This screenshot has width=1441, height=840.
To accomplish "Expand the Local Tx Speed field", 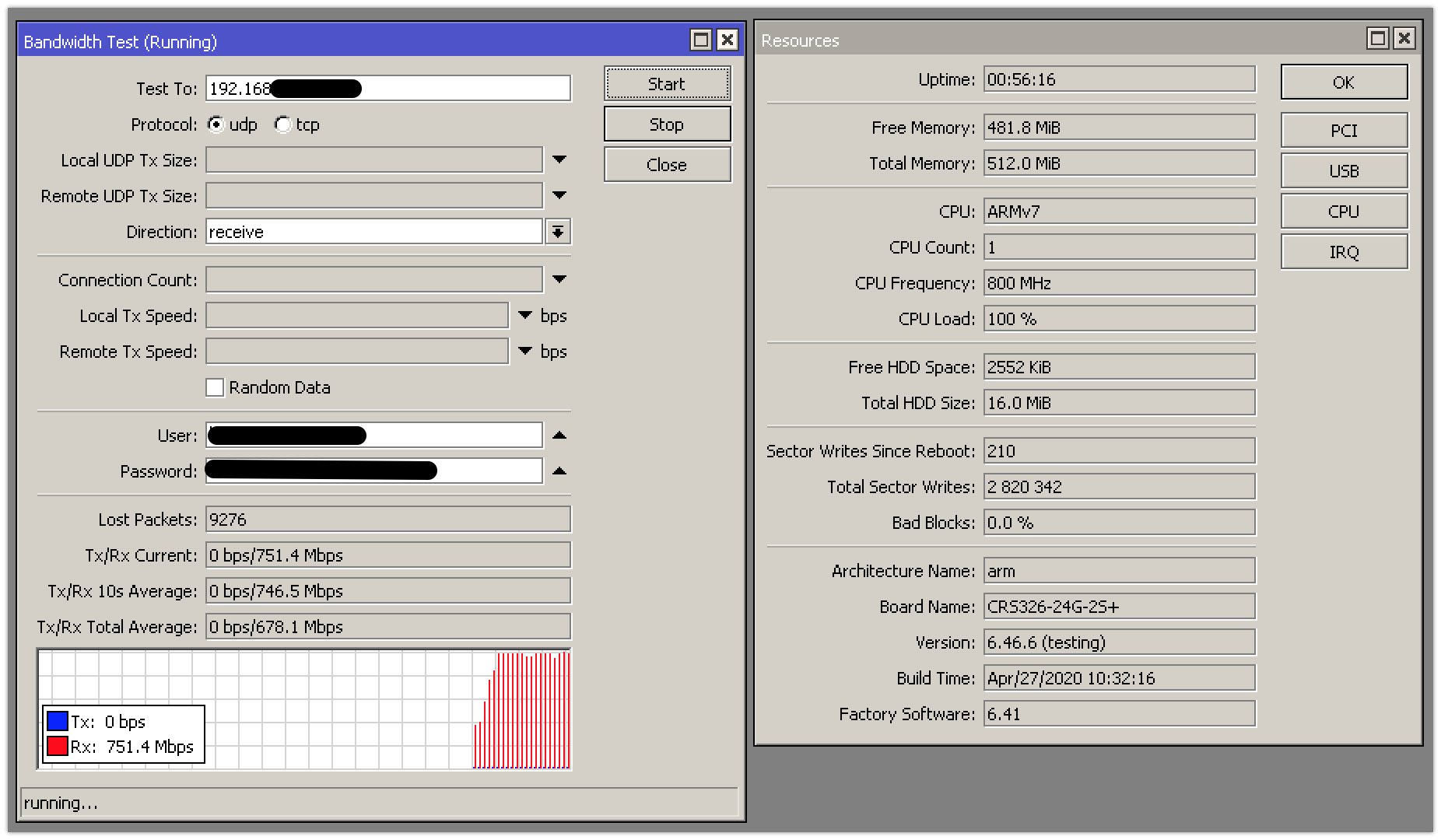I will click(x=525, y=316).
